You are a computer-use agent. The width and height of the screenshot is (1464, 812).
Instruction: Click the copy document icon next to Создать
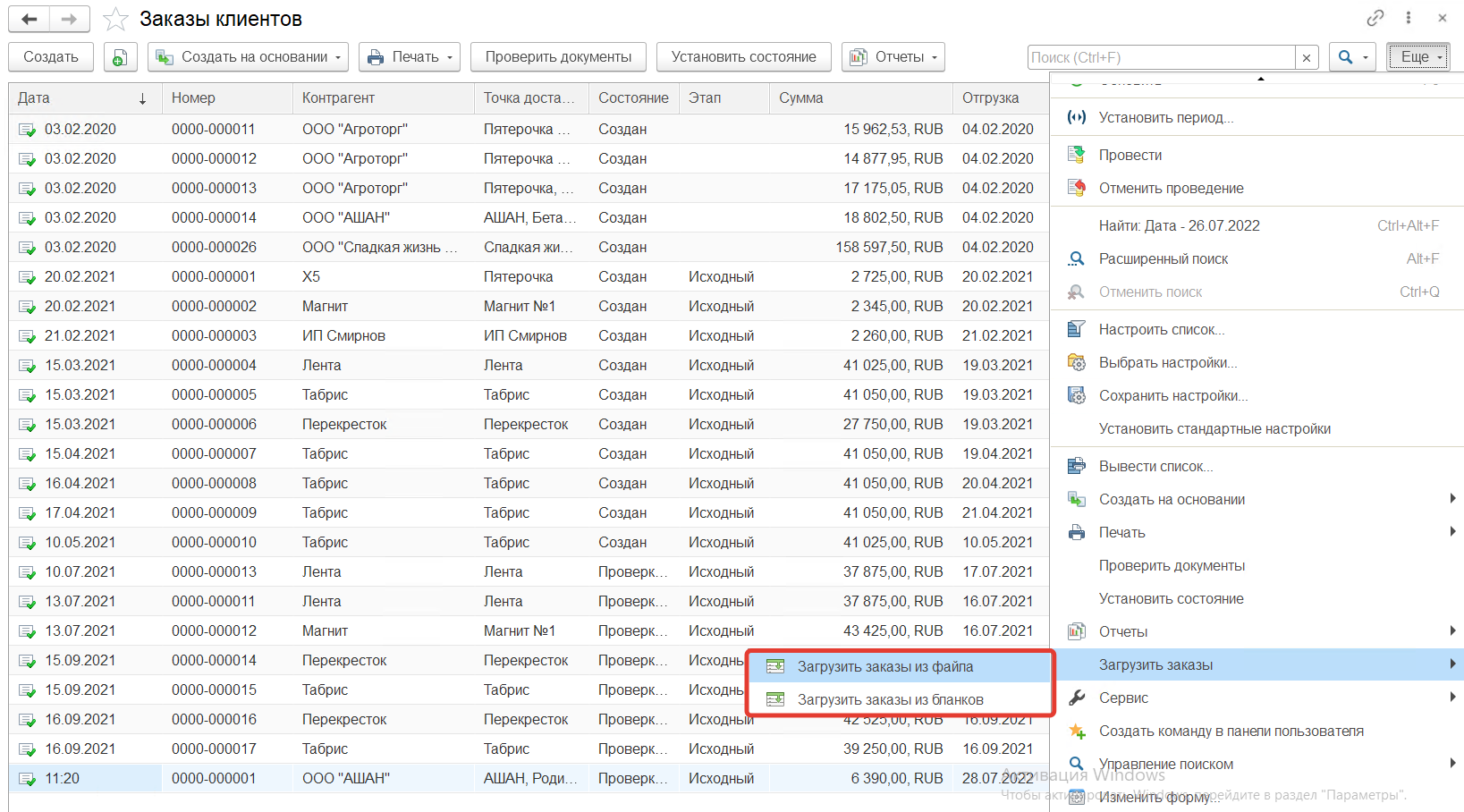pos(120,57)
